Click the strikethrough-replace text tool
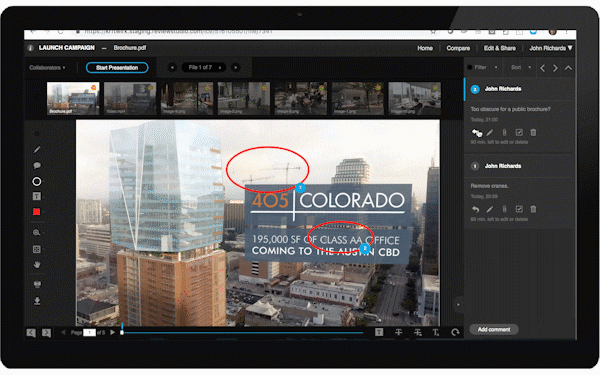Image resolution: width=600 pixels, height=375 pixels. [x=417, y=332]
